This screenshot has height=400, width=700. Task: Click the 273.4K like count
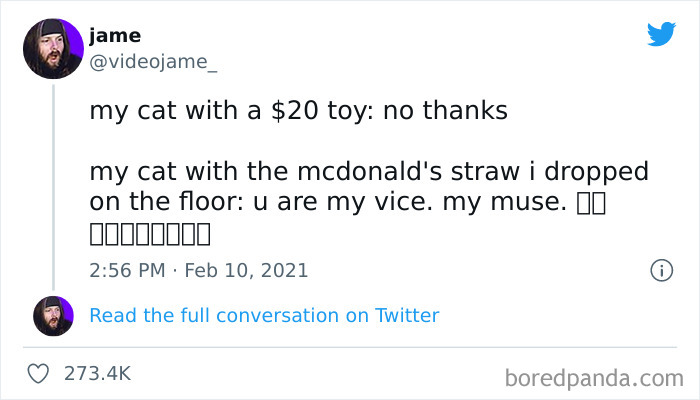(x=97, y=373)
